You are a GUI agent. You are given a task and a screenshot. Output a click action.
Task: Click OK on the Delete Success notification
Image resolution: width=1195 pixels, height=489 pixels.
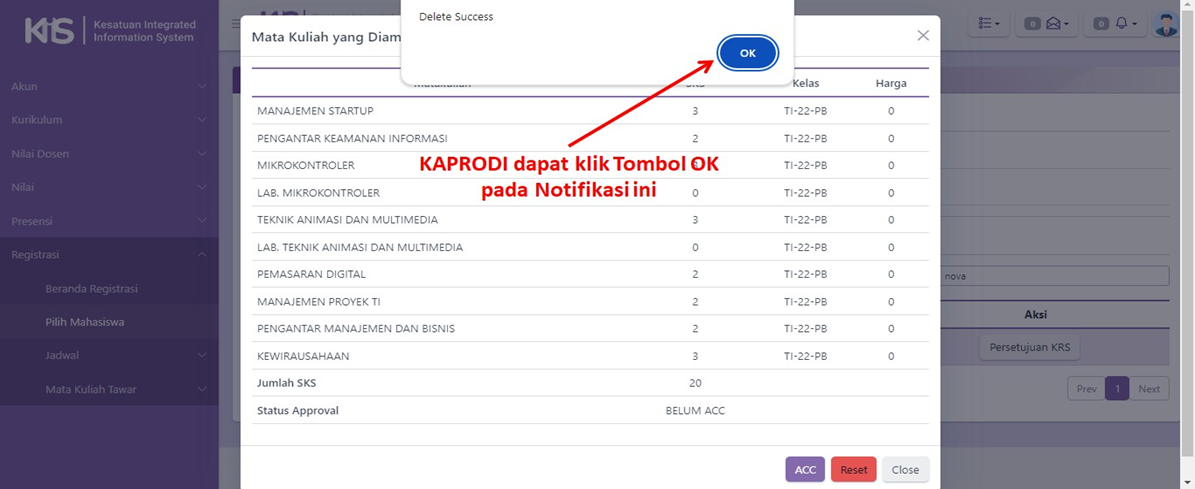click(x=747, y=53)
